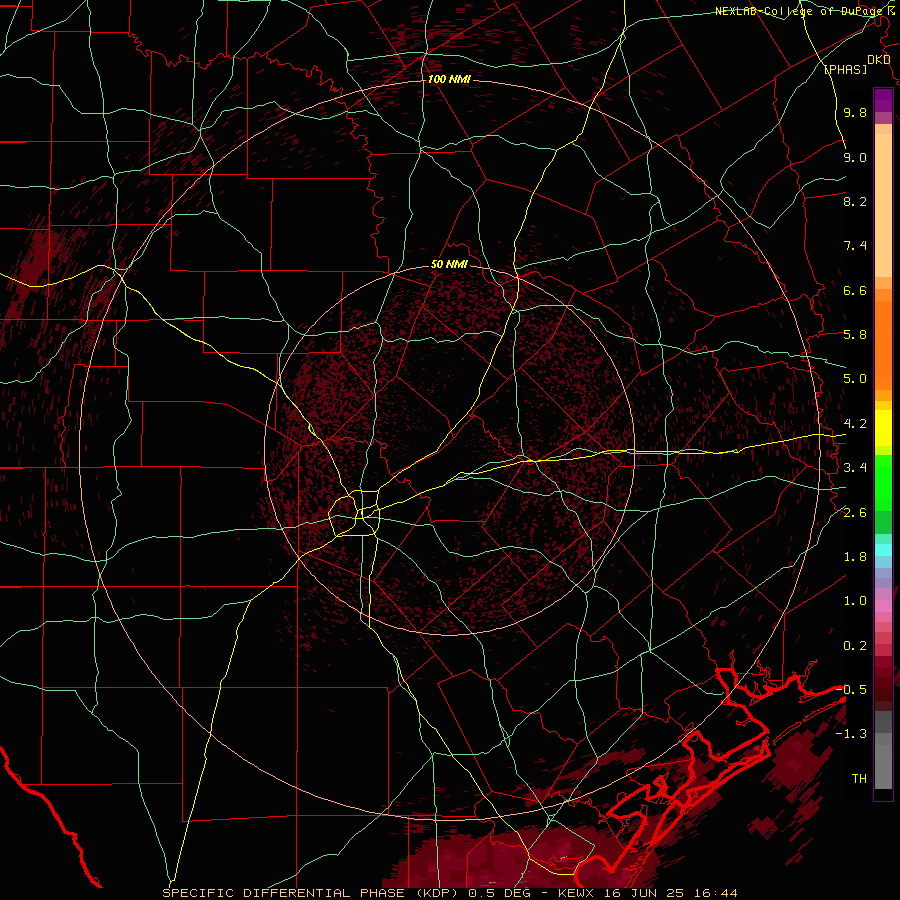The image size is (900, 900).
Task: Click the 1.8 scale value
Action: (x=855, y=557)
